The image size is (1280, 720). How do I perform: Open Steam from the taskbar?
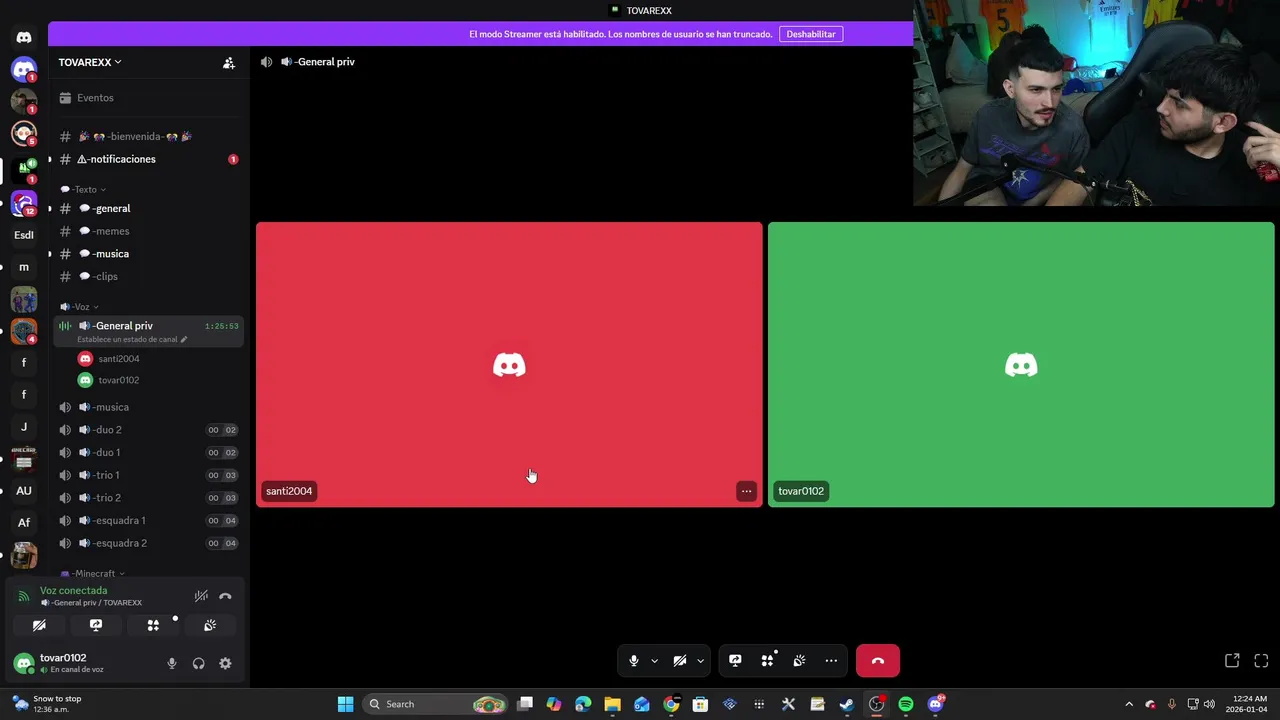pyautogui.click(x=847, y=704)
